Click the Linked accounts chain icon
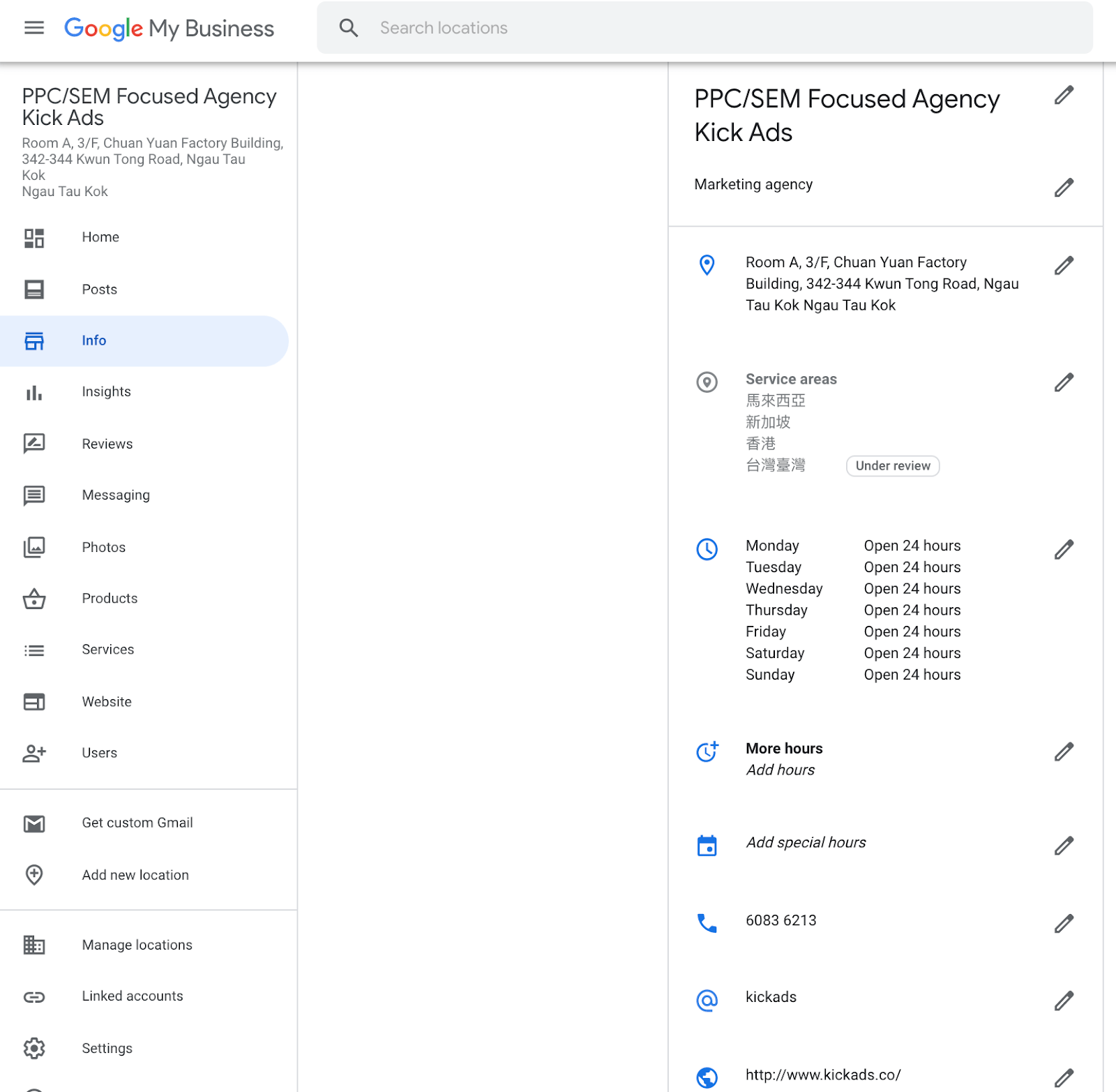The width and height of the screenshot is (1116, 1092). point(34,997)
